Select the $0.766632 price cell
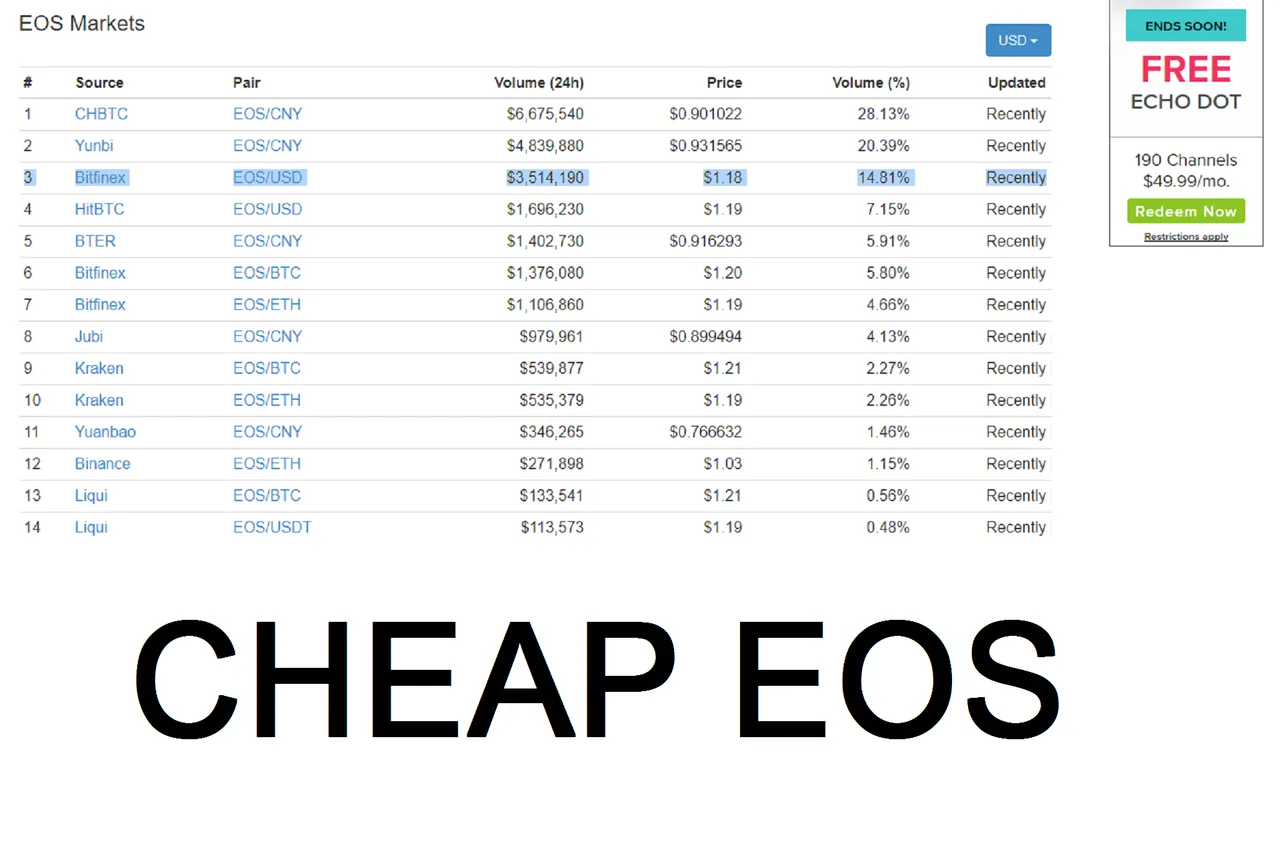1280x853 pixels. [706, 433]
